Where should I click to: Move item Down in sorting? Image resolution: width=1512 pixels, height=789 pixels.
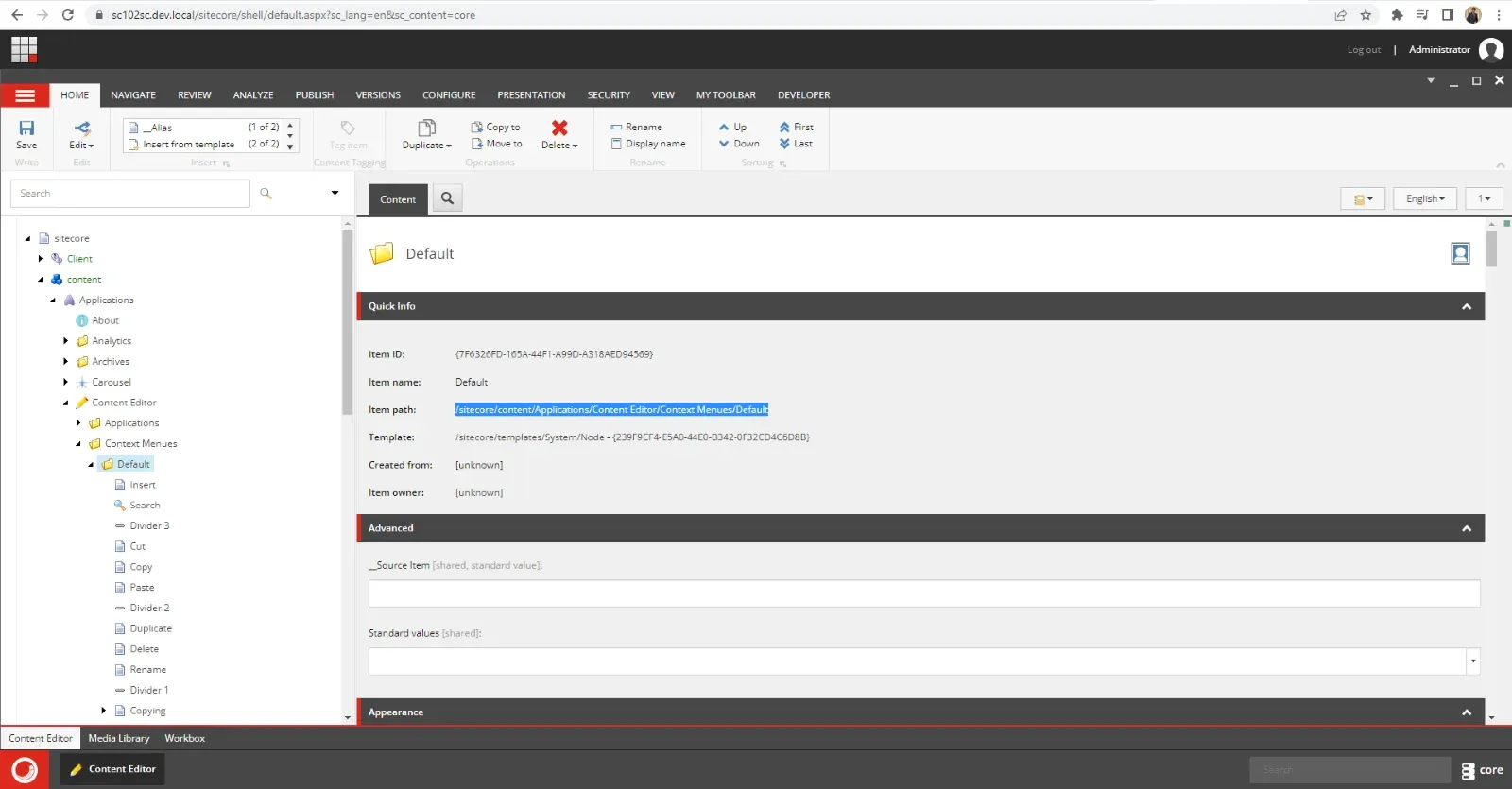(739, 144)
